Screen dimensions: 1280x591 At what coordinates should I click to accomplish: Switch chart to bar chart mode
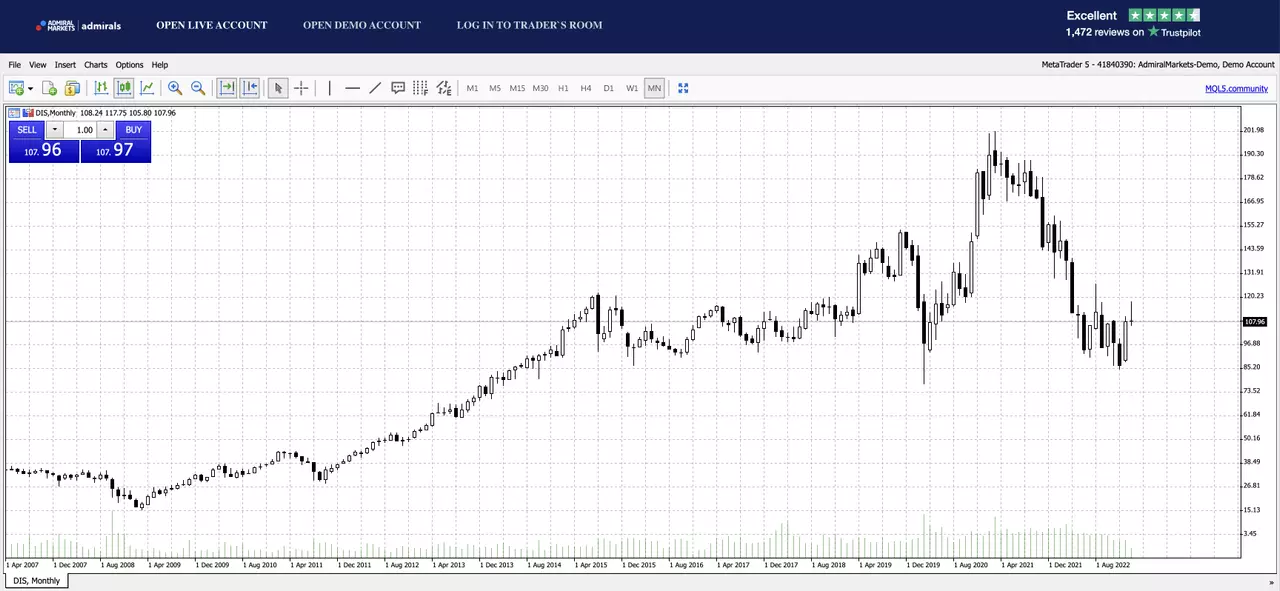point(101,88)
